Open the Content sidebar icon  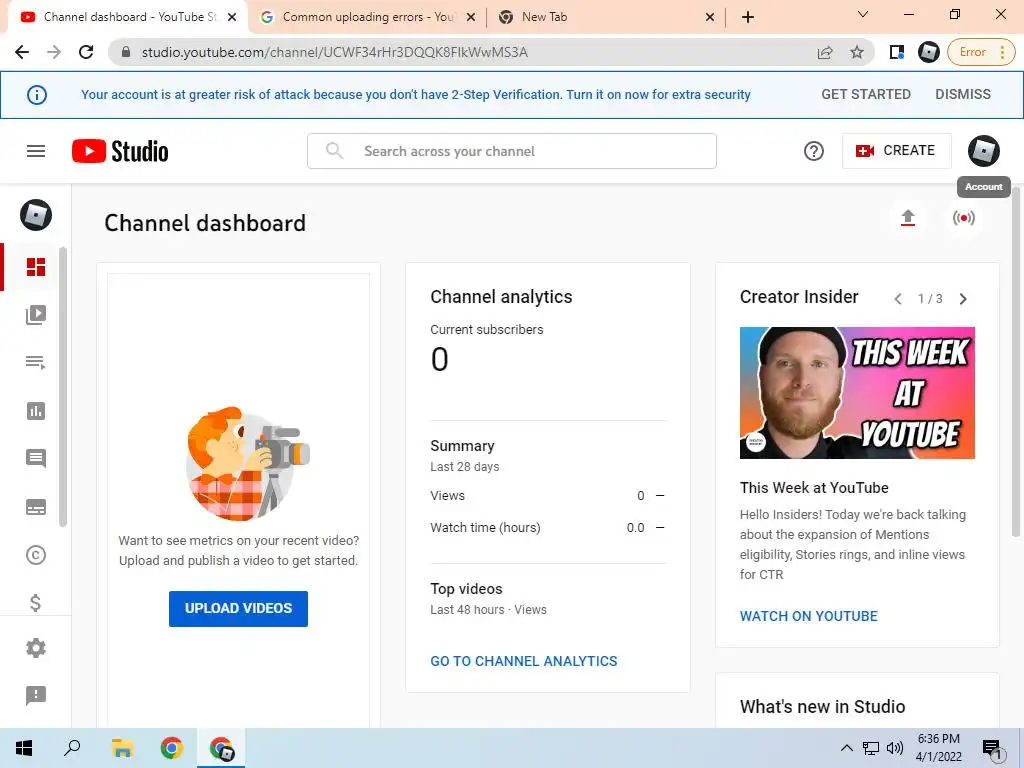pyautogui.click(x=36, y=315)
